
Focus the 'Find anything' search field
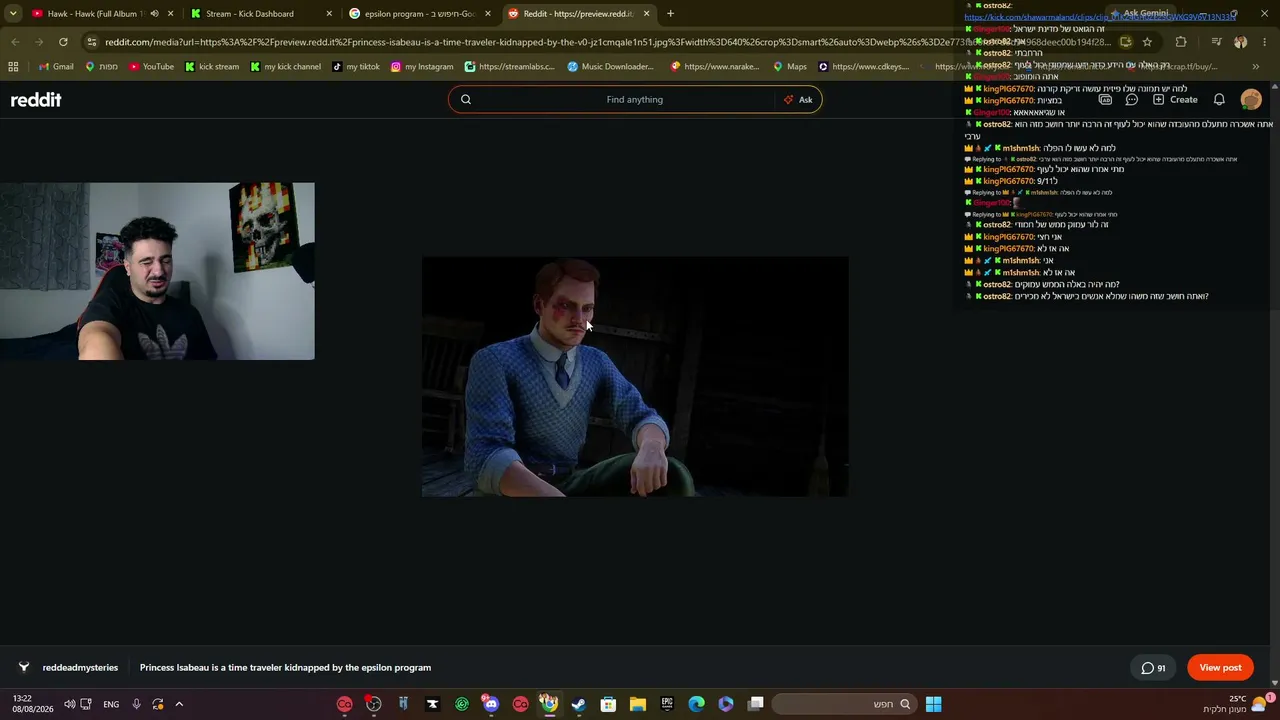pyautogui.click(x=634, y=100)
